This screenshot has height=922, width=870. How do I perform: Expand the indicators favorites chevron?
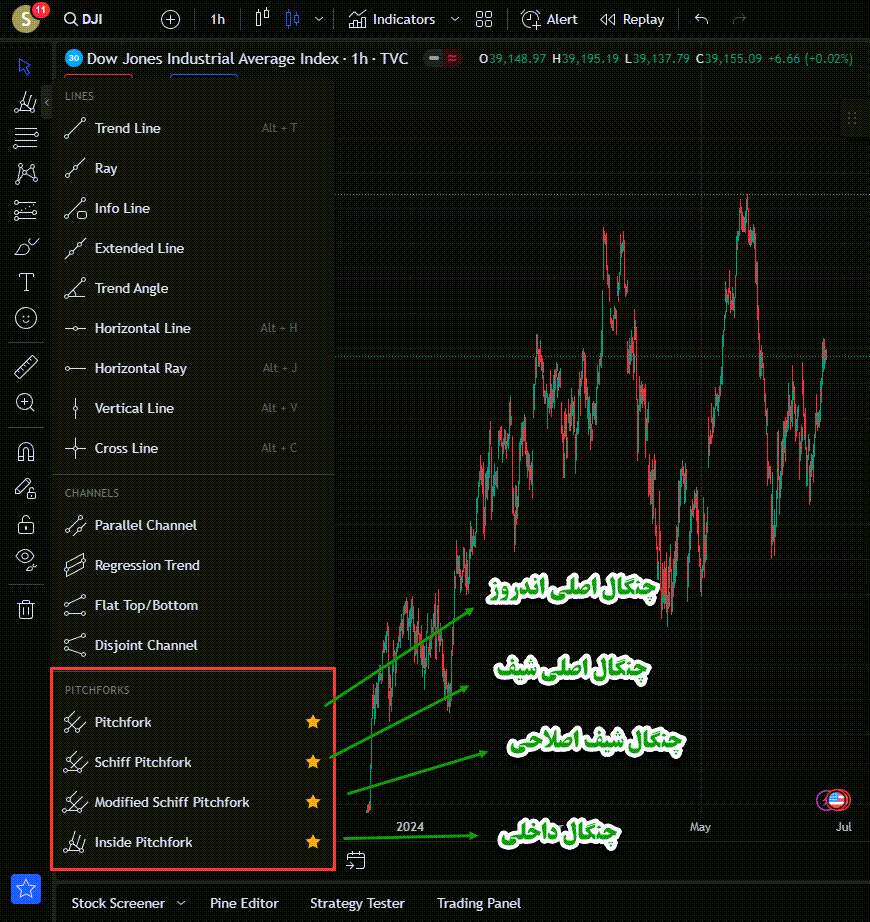(455, 19)
